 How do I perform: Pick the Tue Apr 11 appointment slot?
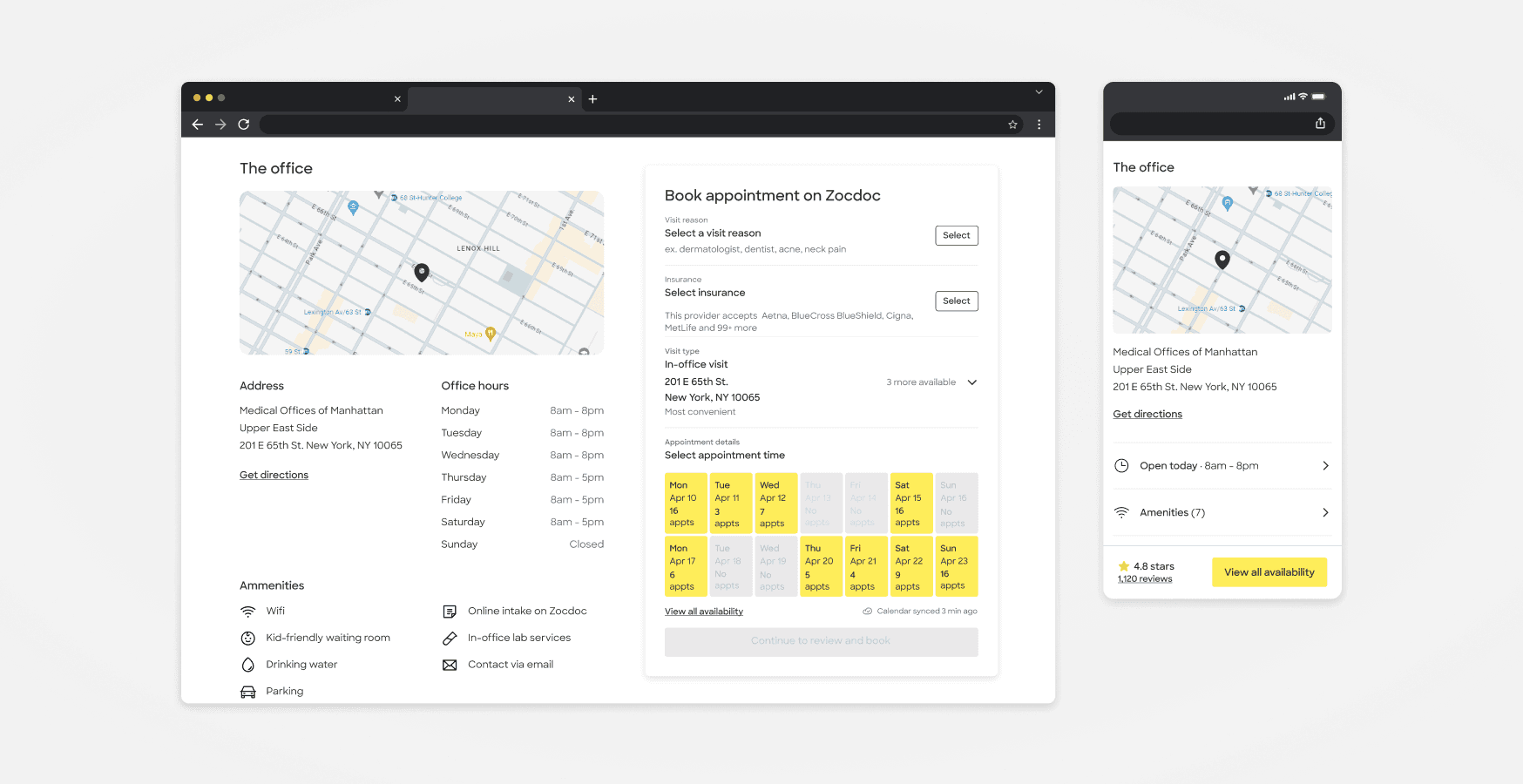[x=731, y=504]
